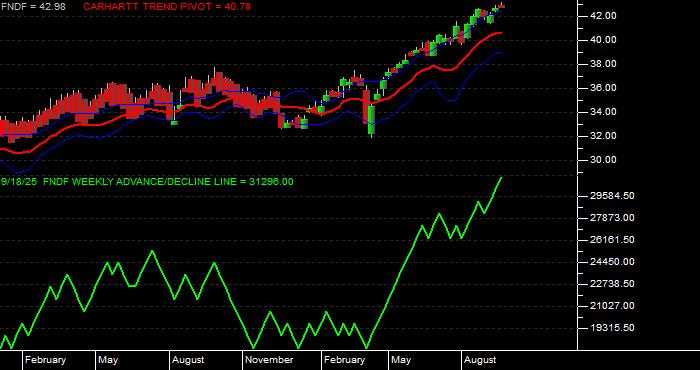Click the 36.00 price axis value
This screenshot has width=700, height=370.
(603, 88)
